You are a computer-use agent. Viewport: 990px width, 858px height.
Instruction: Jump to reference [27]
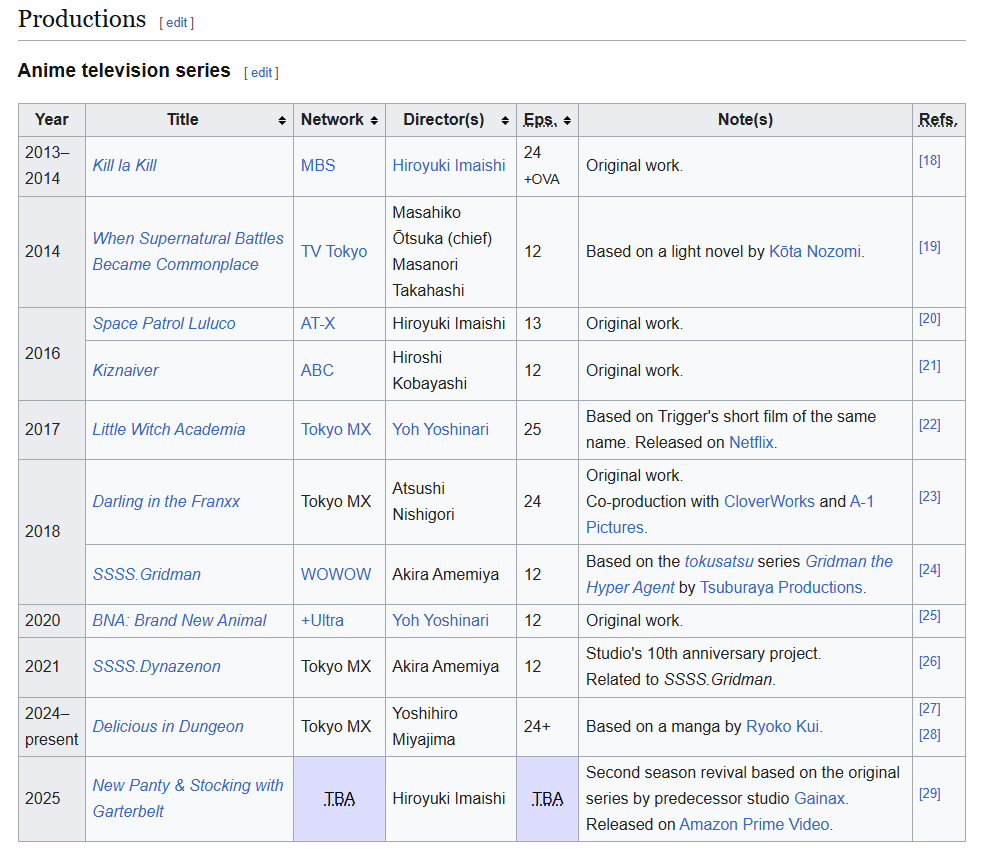(x=929, y=709)
